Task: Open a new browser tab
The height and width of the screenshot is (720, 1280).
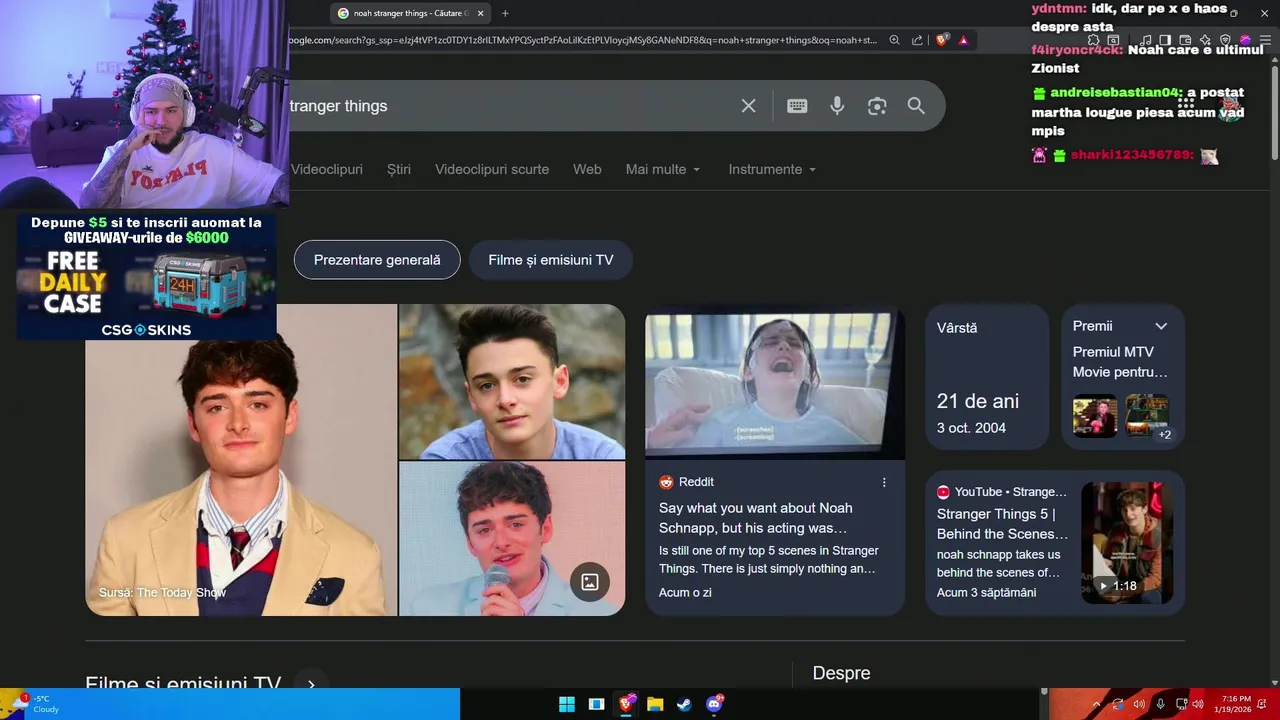Action: click(x=505, y=13)
